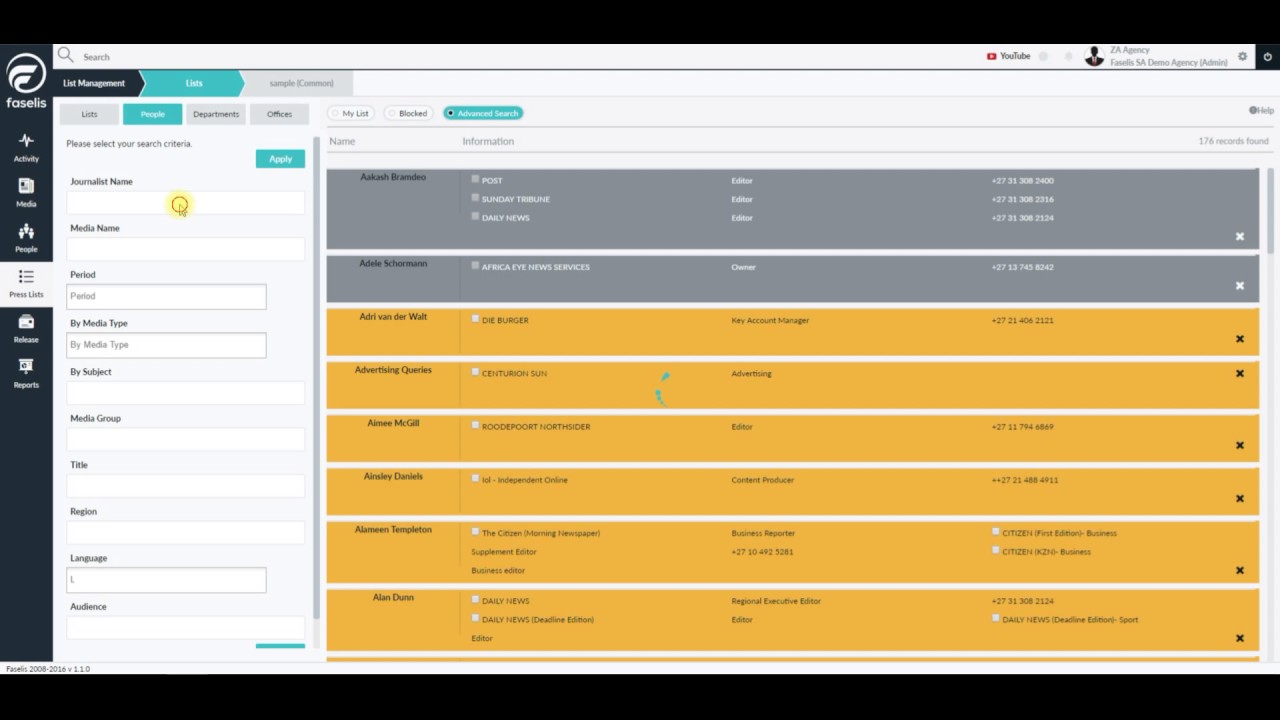Open settings gear in top bar

pyautogui.click(x=1243, y=56)
